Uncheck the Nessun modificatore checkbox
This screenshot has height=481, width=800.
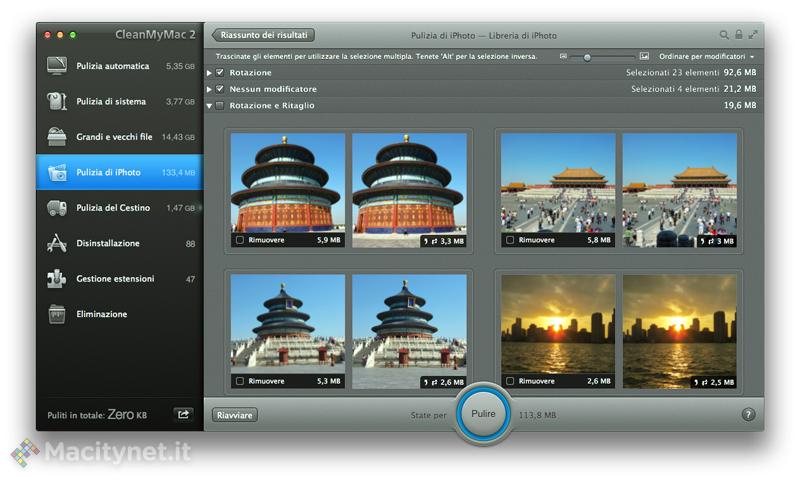[x=220, y=89]
